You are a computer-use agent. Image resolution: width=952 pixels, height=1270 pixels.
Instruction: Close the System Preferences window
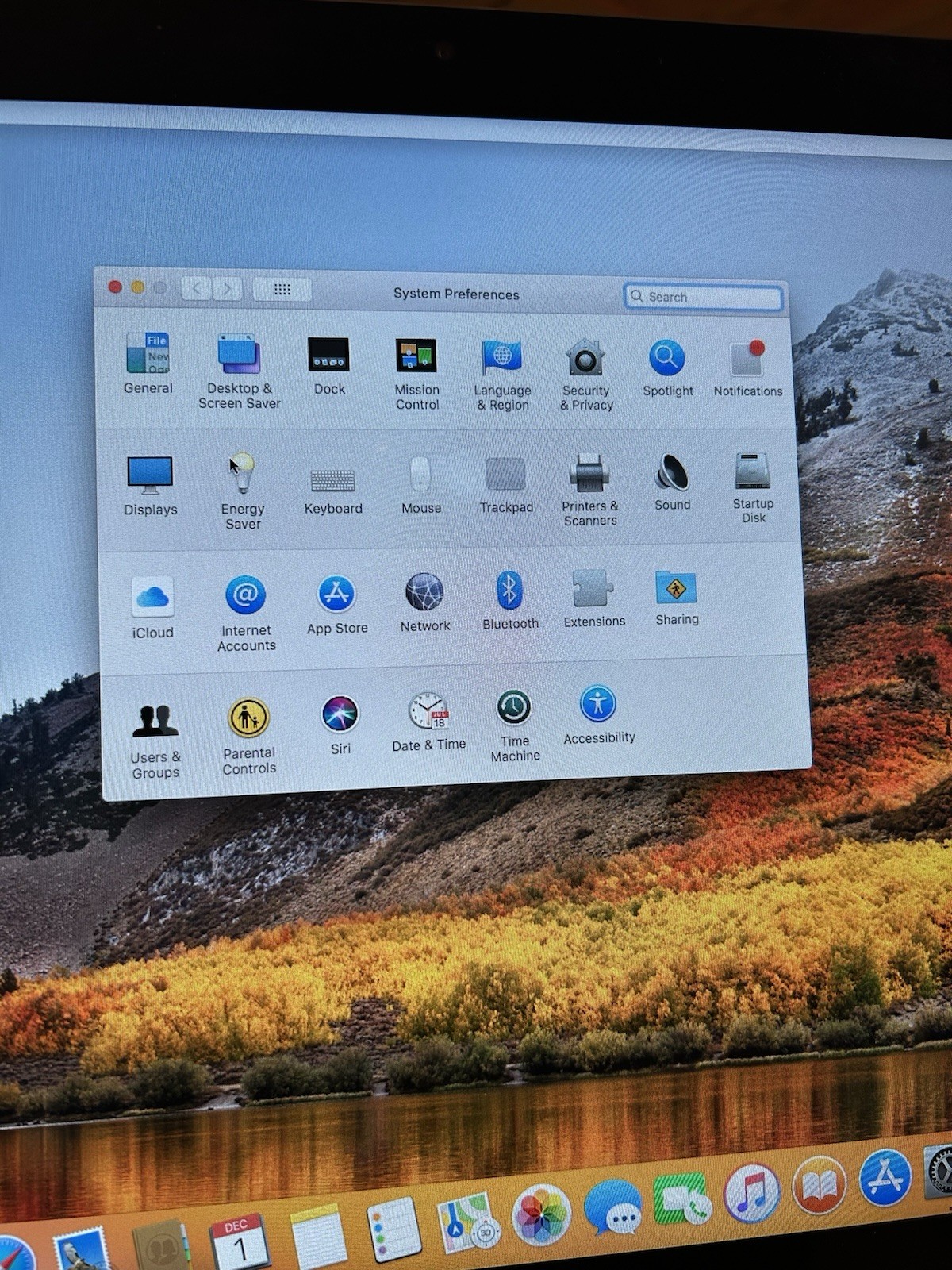[114, 287]
